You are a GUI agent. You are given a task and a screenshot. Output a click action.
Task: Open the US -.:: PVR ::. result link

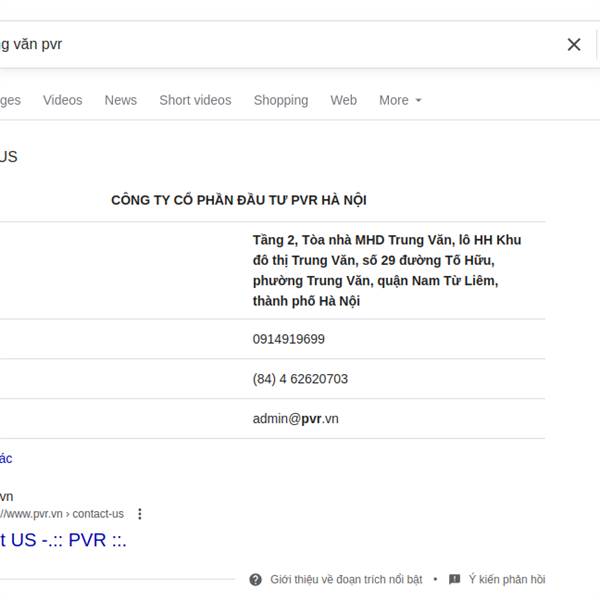click(63, 540)
